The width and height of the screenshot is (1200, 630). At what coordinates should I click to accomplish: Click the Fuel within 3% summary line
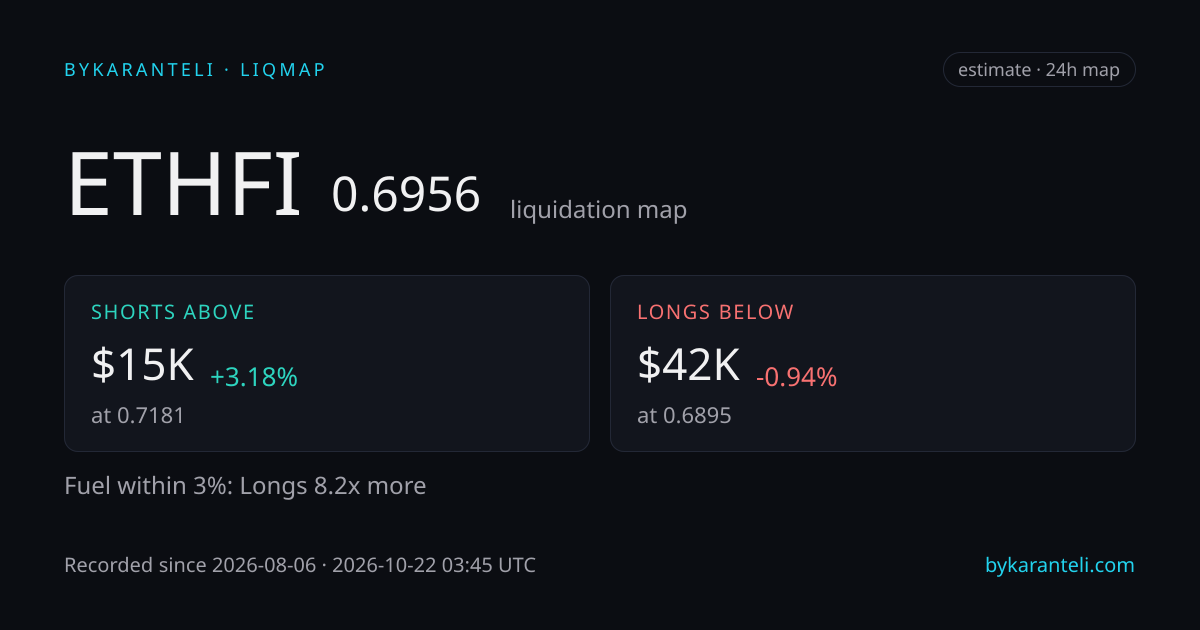pos(245,486)
